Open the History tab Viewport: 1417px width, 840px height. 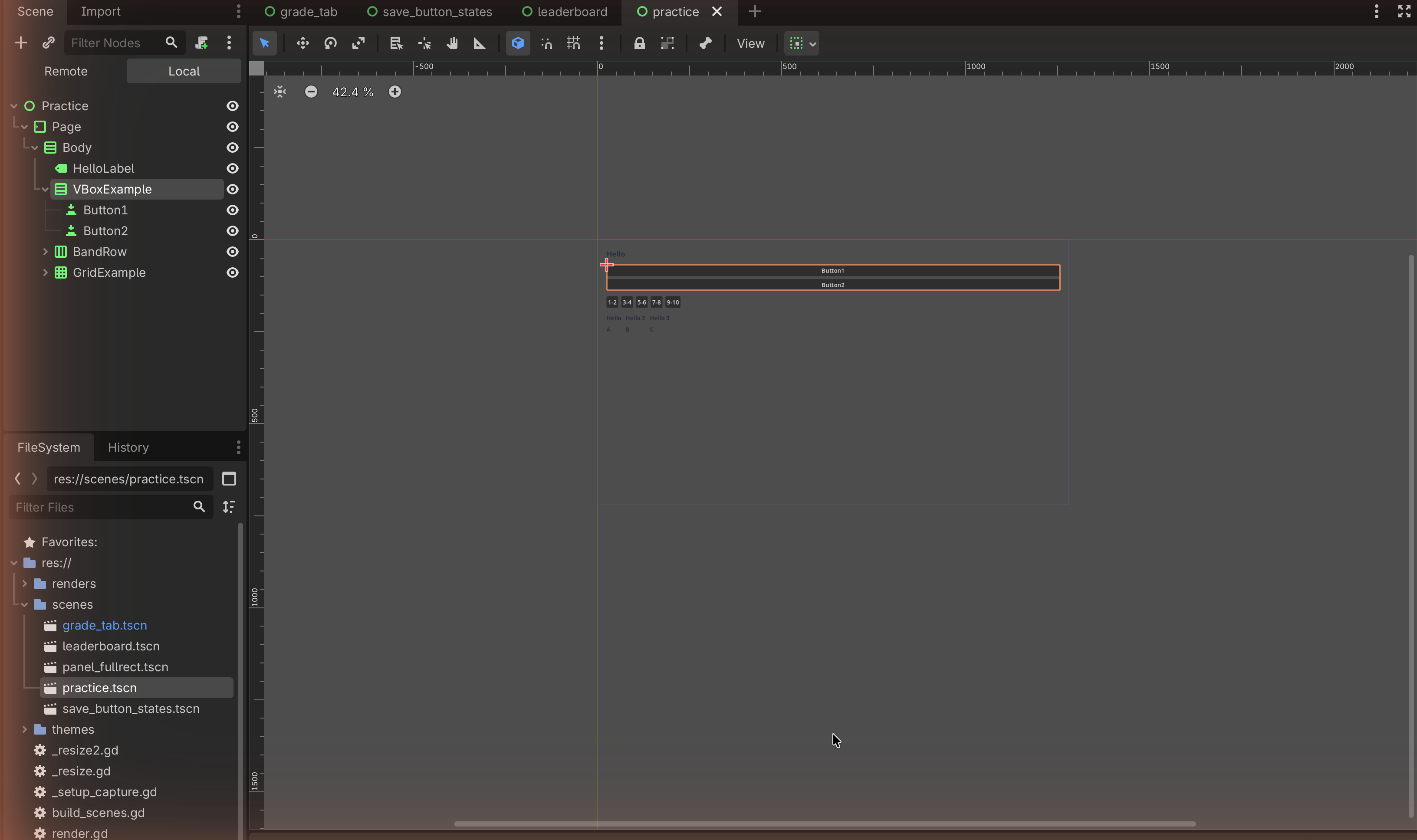[x=128, y=447]
